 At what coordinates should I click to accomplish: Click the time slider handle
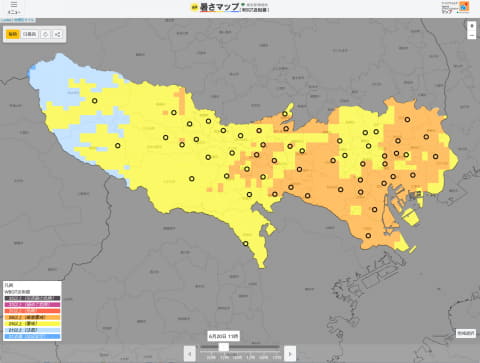click(x=224, y=347)
